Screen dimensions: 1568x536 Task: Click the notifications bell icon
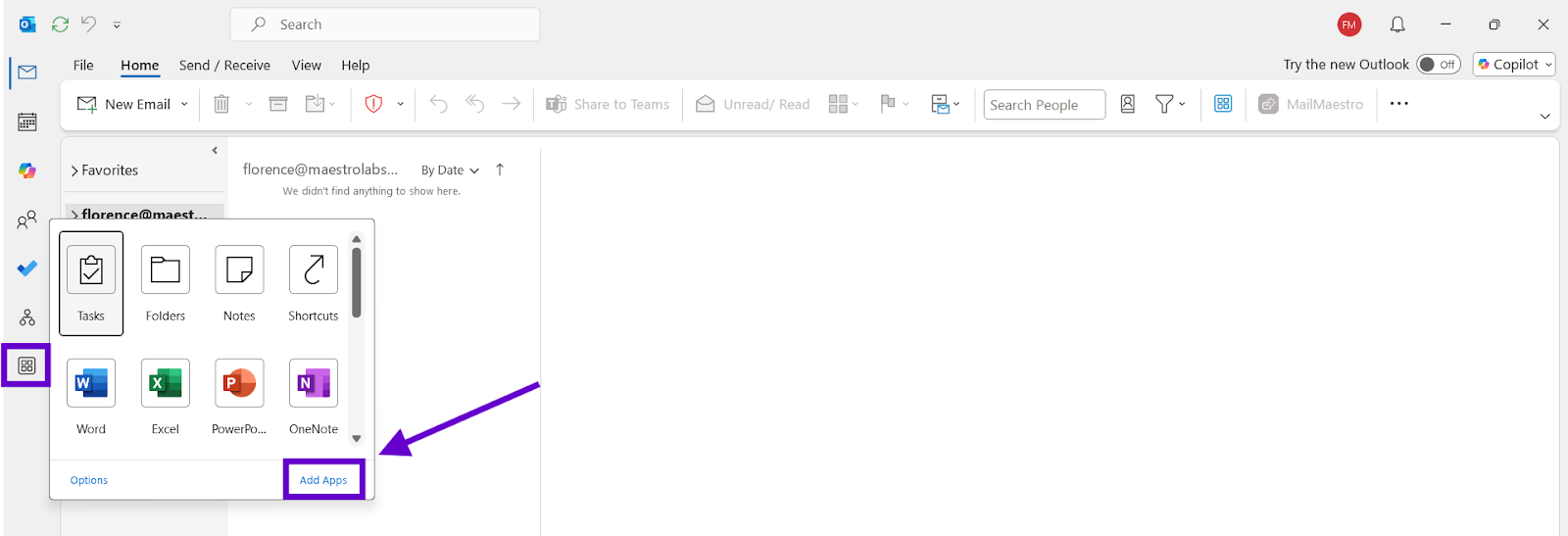[x=1397, y=24]
